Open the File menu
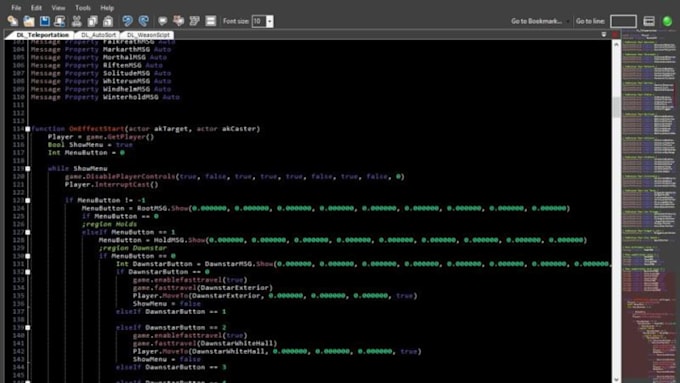This screenshot has width=680, height=383. 16,7
